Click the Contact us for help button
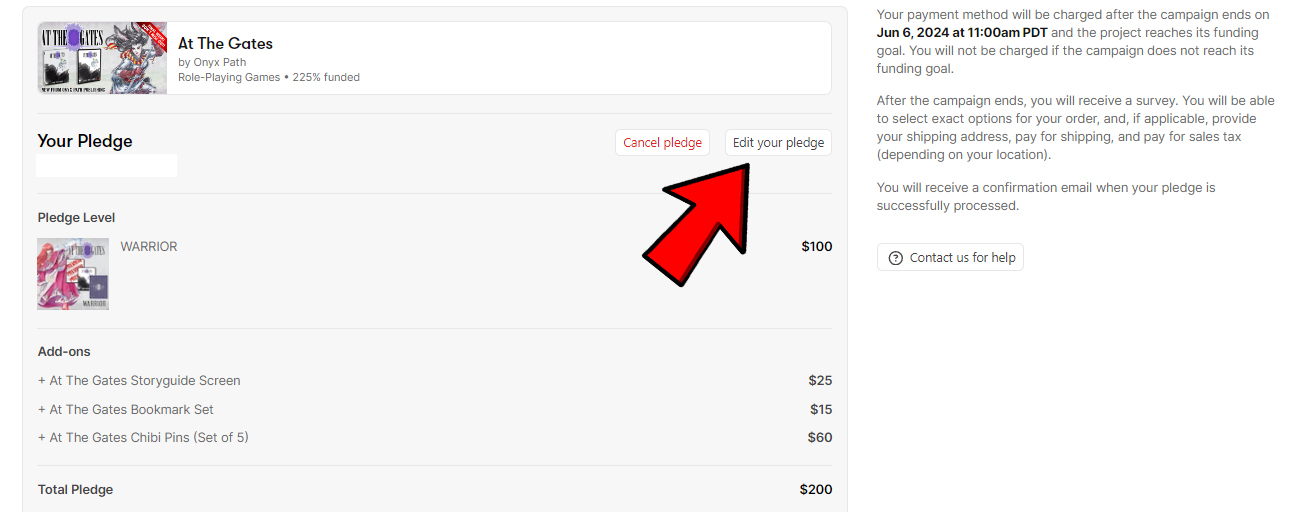The width and height of the screenshot is (1296, 512). pos(950,258)
